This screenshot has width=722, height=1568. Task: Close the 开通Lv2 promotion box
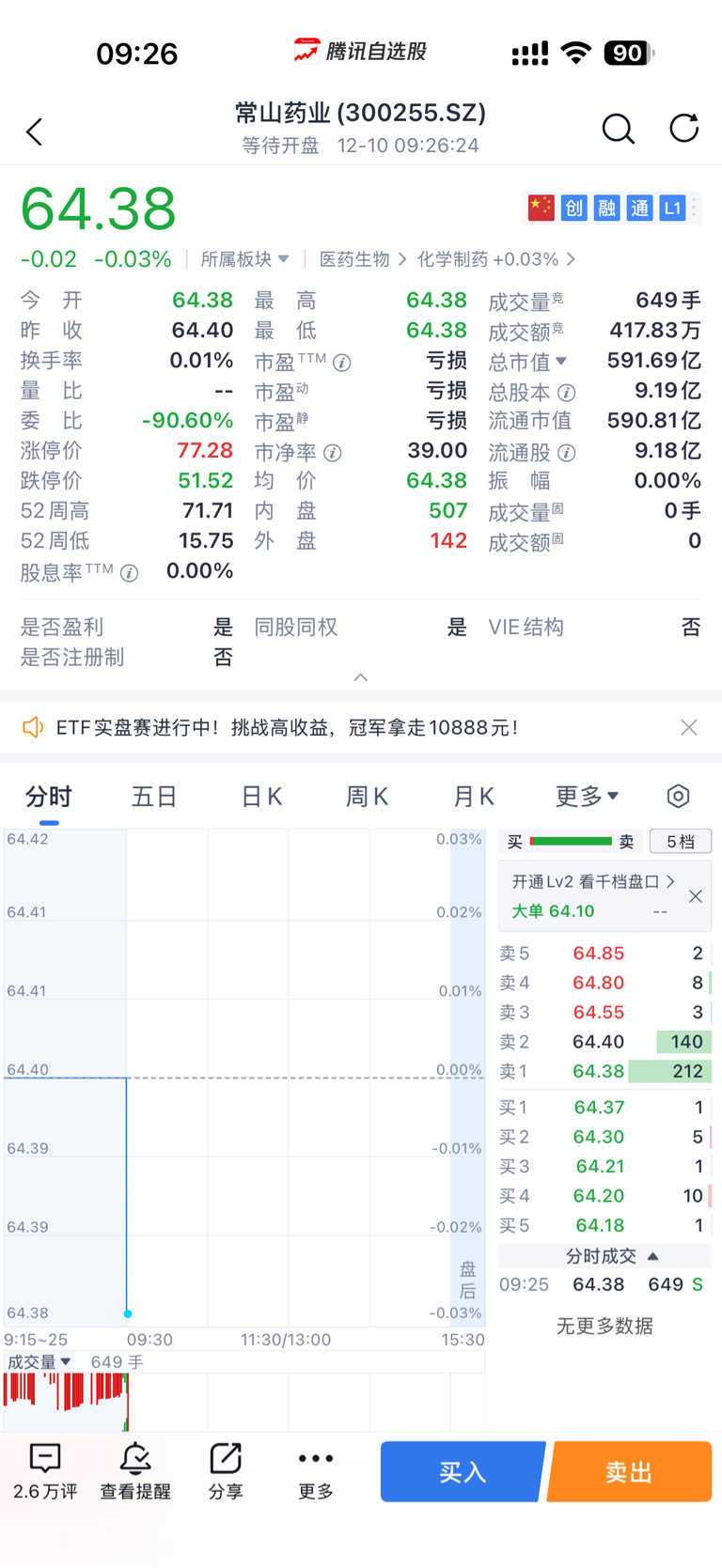[x=696, y=896]
